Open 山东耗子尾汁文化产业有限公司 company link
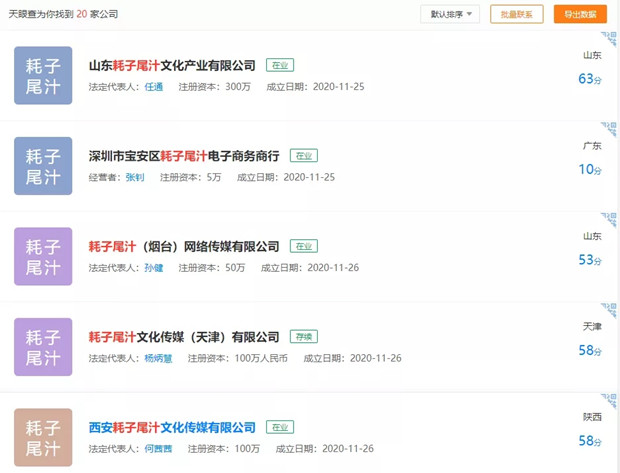 point(172,65)
